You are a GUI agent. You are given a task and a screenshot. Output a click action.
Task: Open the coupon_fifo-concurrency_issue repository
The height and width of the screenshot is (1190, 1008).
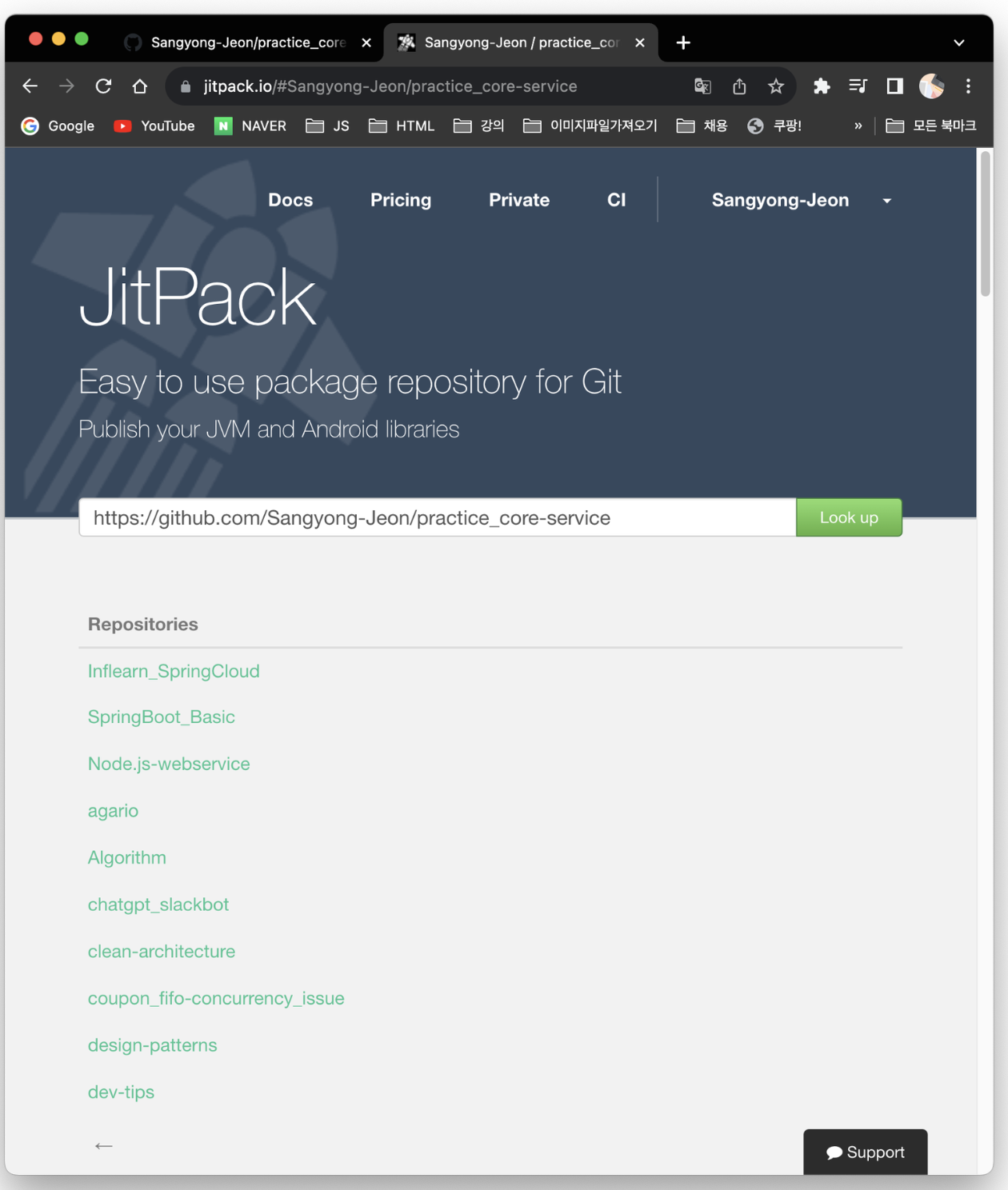click(216, 998)
